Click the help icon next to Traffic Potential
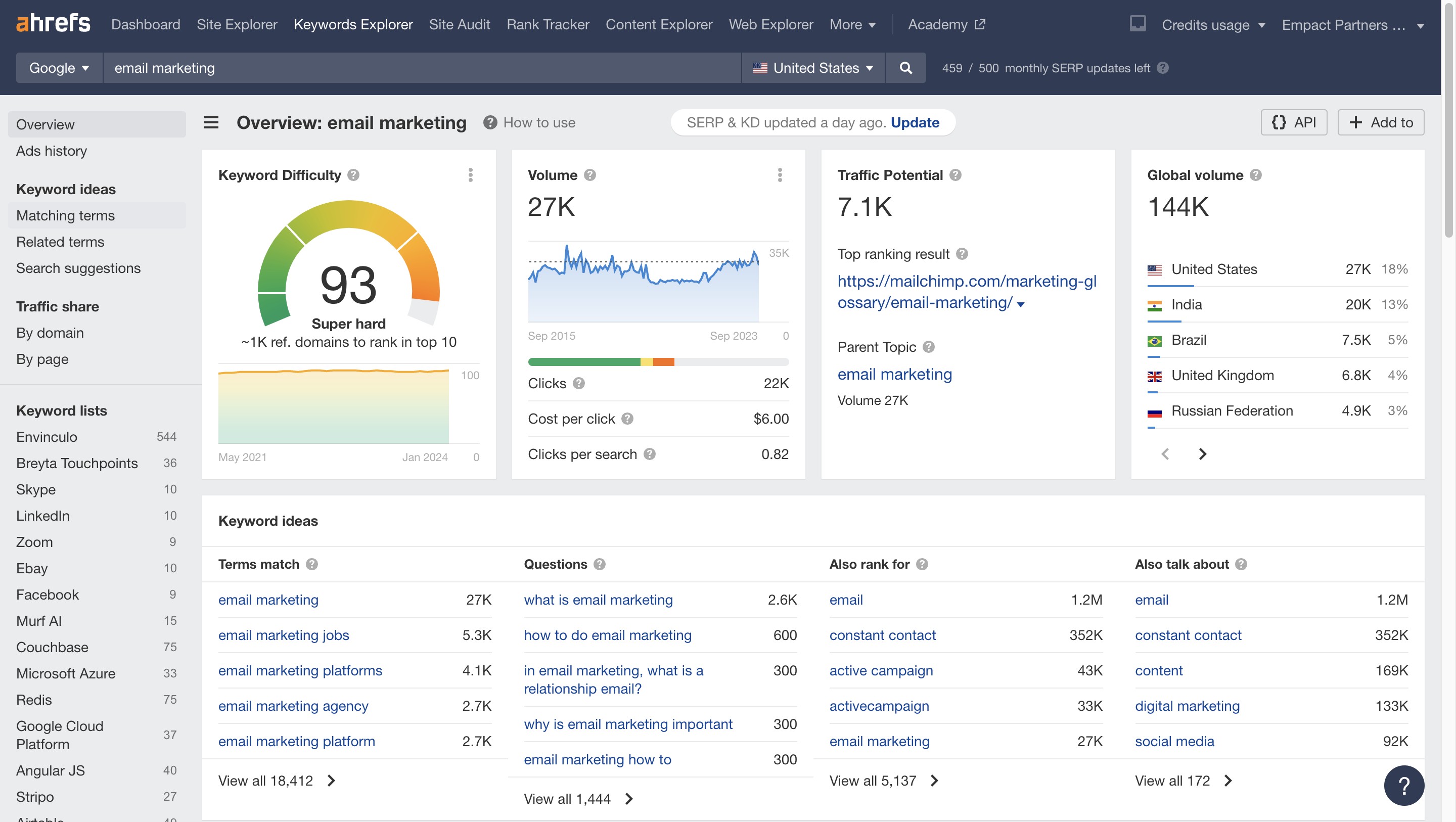This screenshot has width=1456, height=822. [x=955, y=175]
